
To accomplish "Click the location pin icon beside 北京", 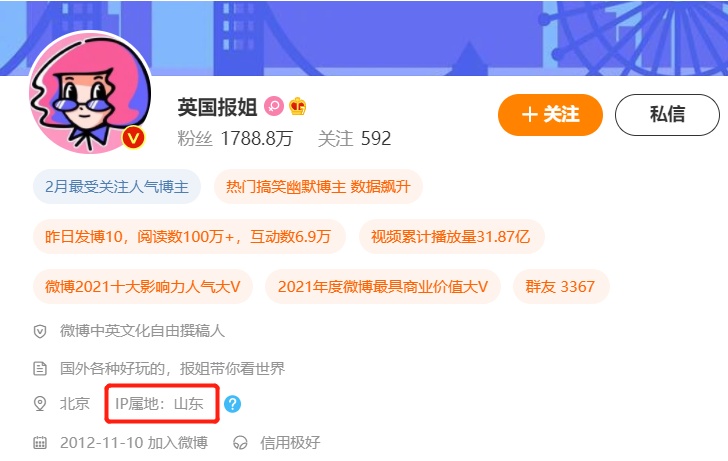I will coord(40,404).
